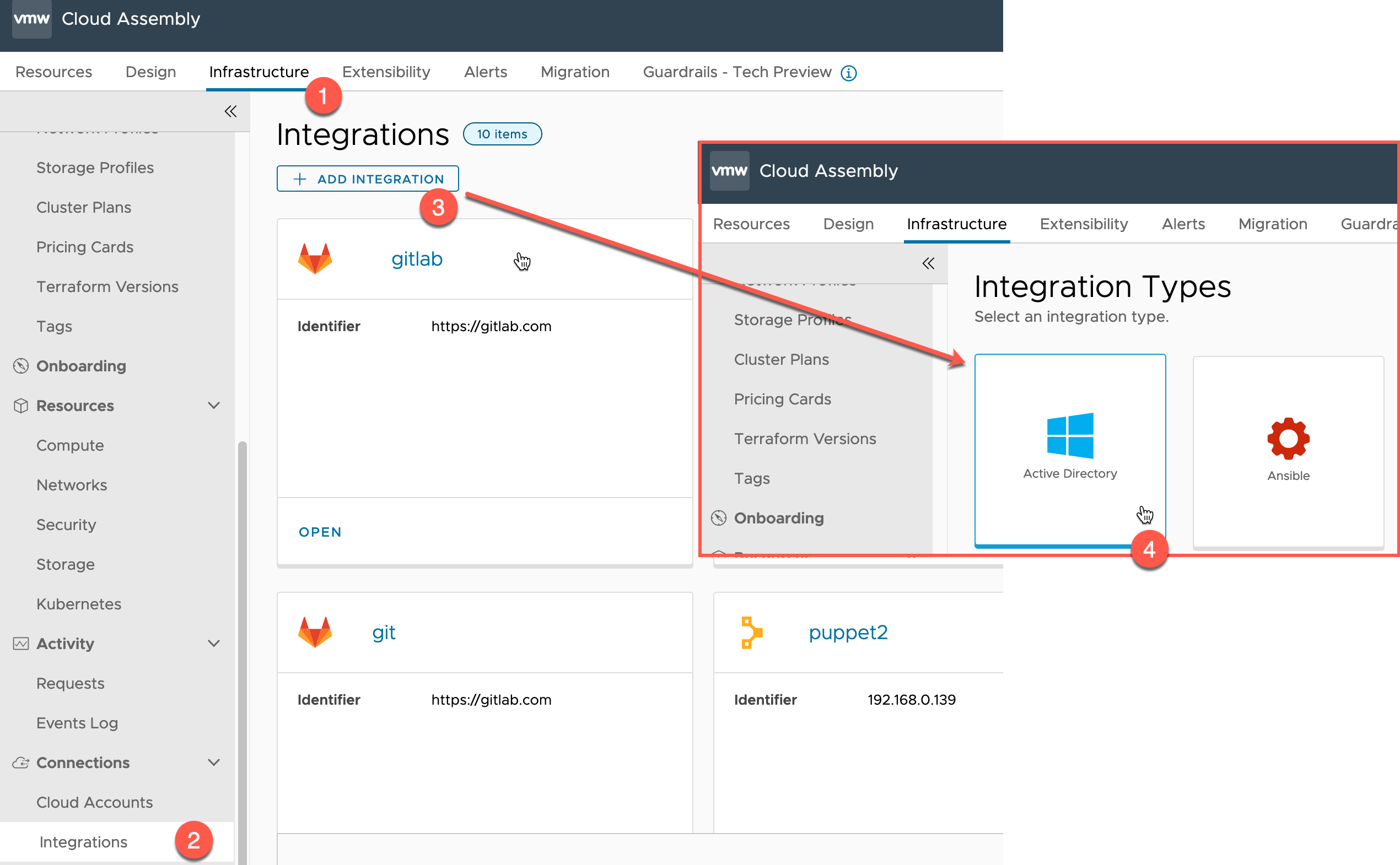Click Alerts tab in inset window
This screenshot has height=865, width=1400.
[1183, 224]
